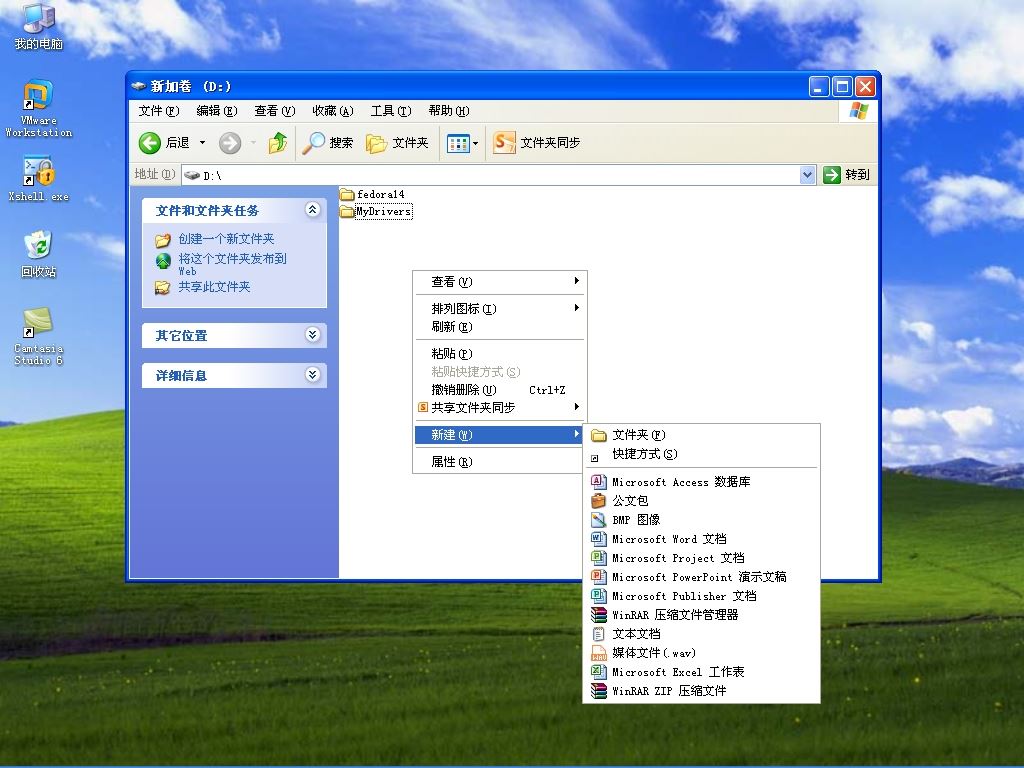1024x768 pixels.
Task: Toggle the Folders (文件夹) pane button
Action: coord(397,143)
